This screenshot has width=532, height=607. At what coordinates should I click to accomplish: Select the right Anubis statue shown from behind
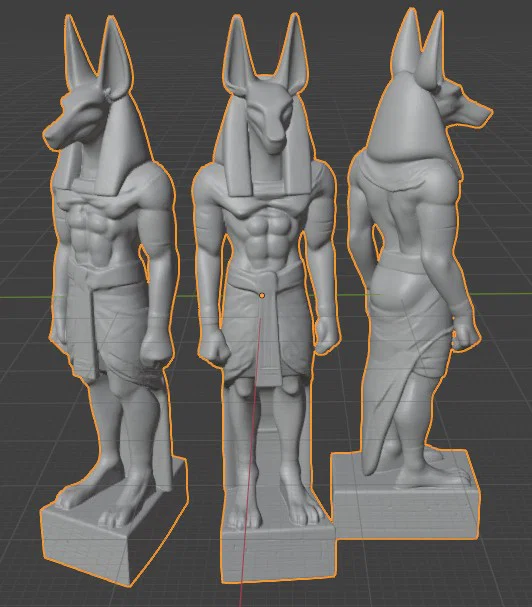[x=410, y=271]
